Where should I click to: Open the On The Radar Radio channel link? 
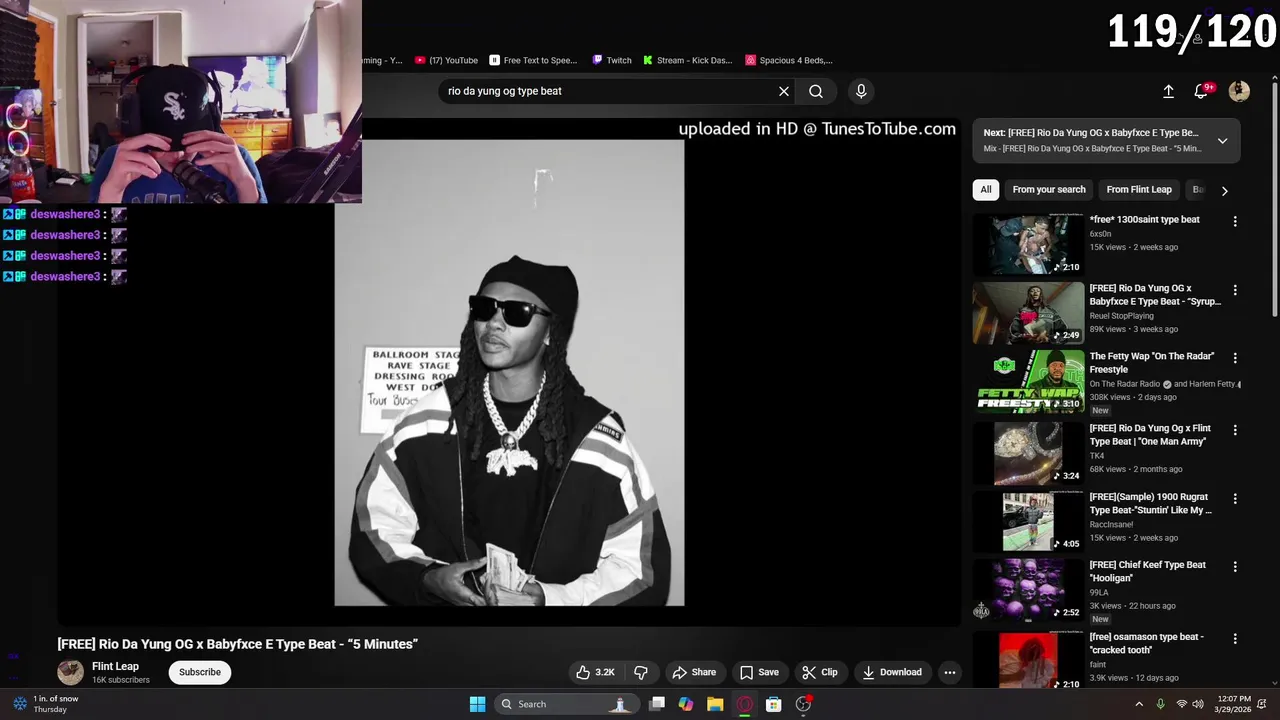pyautogui.click(x=1125, y=384)
